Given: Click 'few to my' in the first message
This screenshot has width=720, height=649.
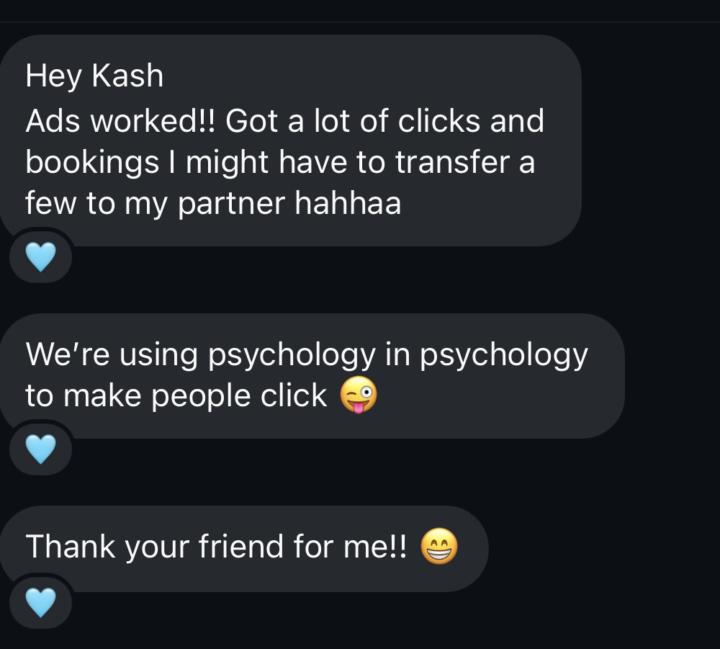Looking at the screenshot, I should [96, 203].
